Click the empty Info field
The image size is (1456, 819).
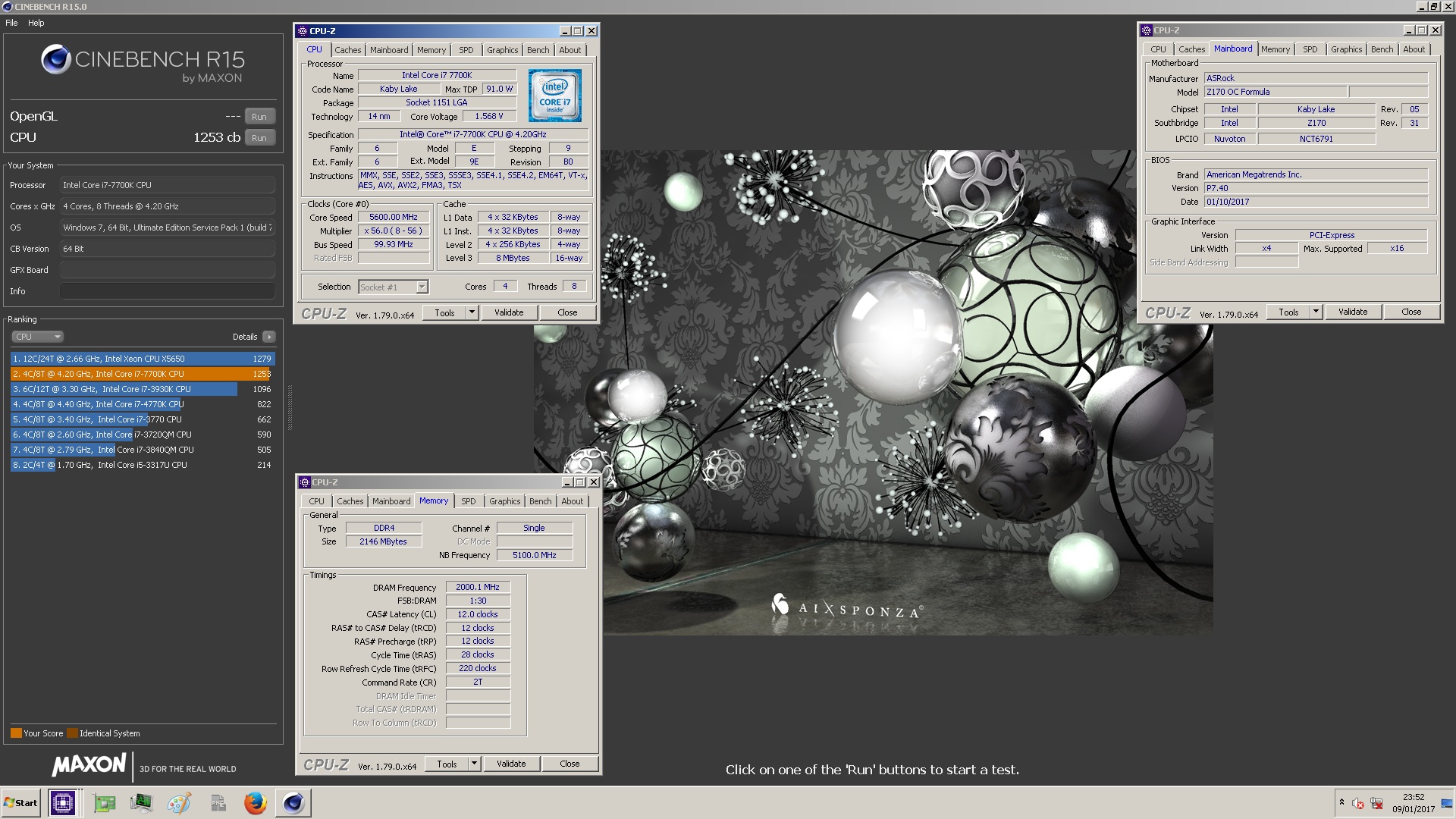click(168, 291)
